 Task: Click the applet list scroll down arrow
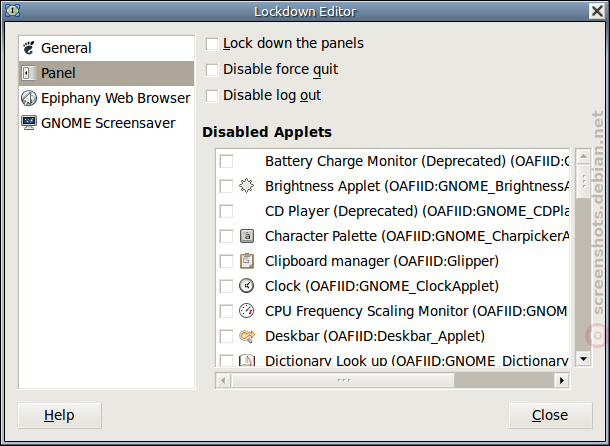(583, 358)
